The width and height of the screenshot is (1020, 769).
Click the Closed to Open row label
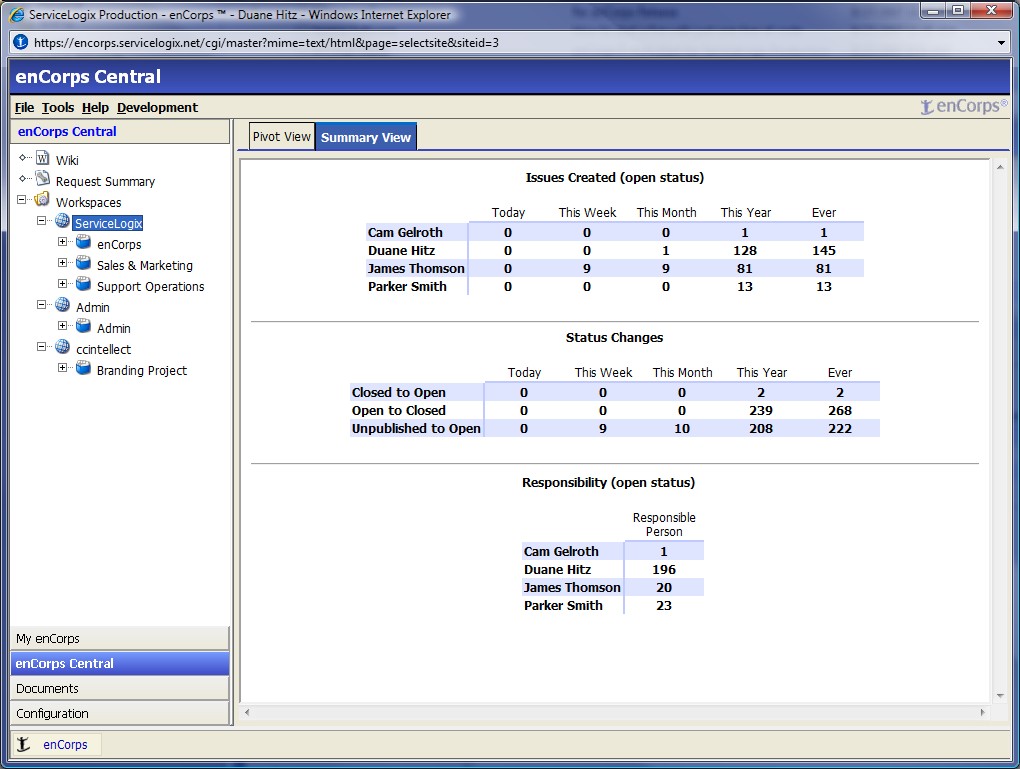[x=399, y=392]
